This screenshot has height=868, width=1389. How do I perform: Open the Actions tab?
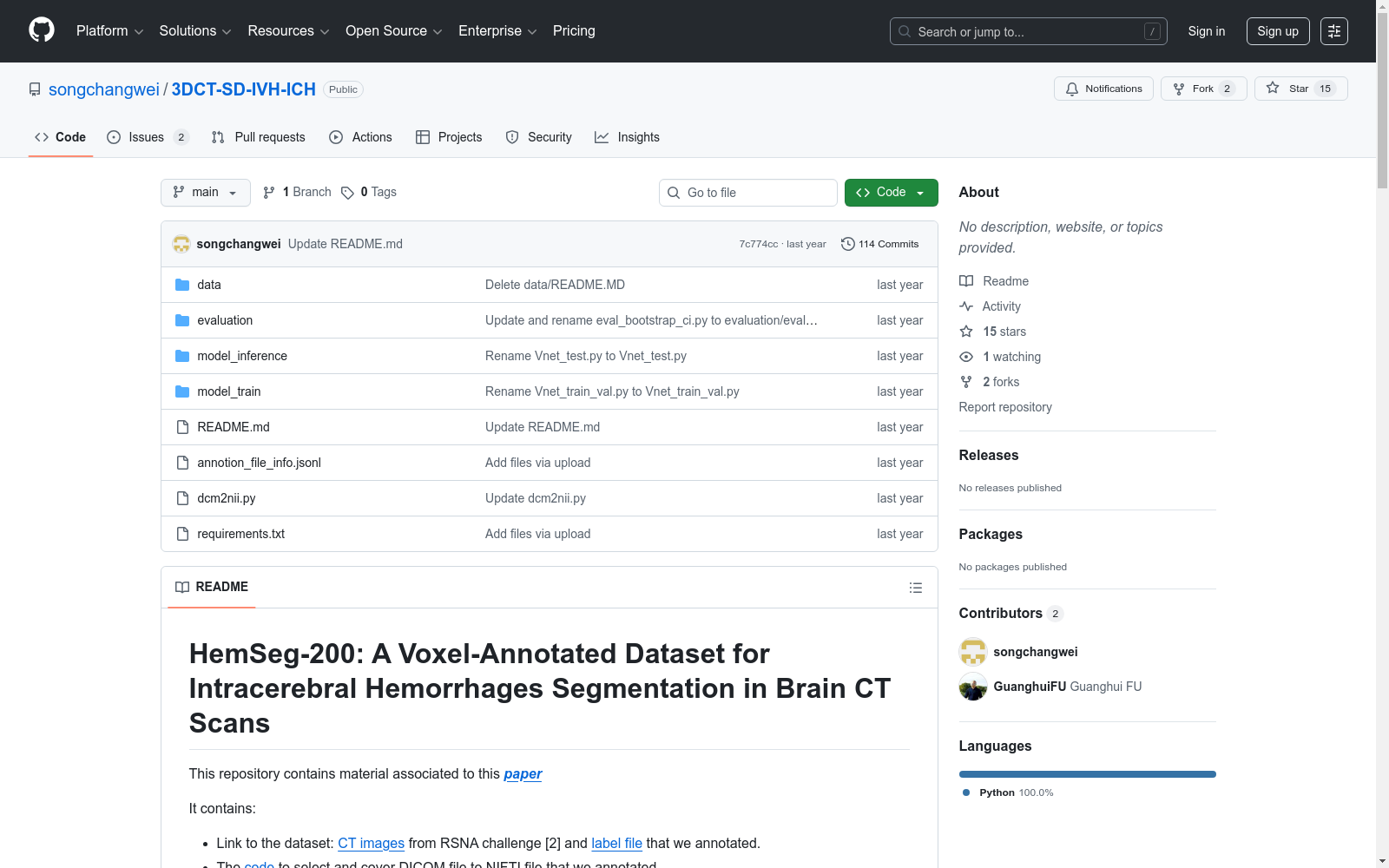point(361,137)
